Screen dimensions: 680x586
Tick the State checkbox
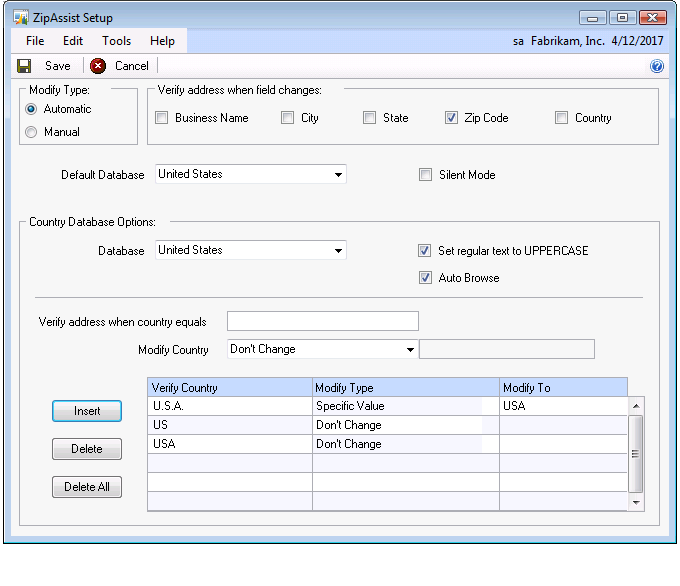click(x=369, y=118)
